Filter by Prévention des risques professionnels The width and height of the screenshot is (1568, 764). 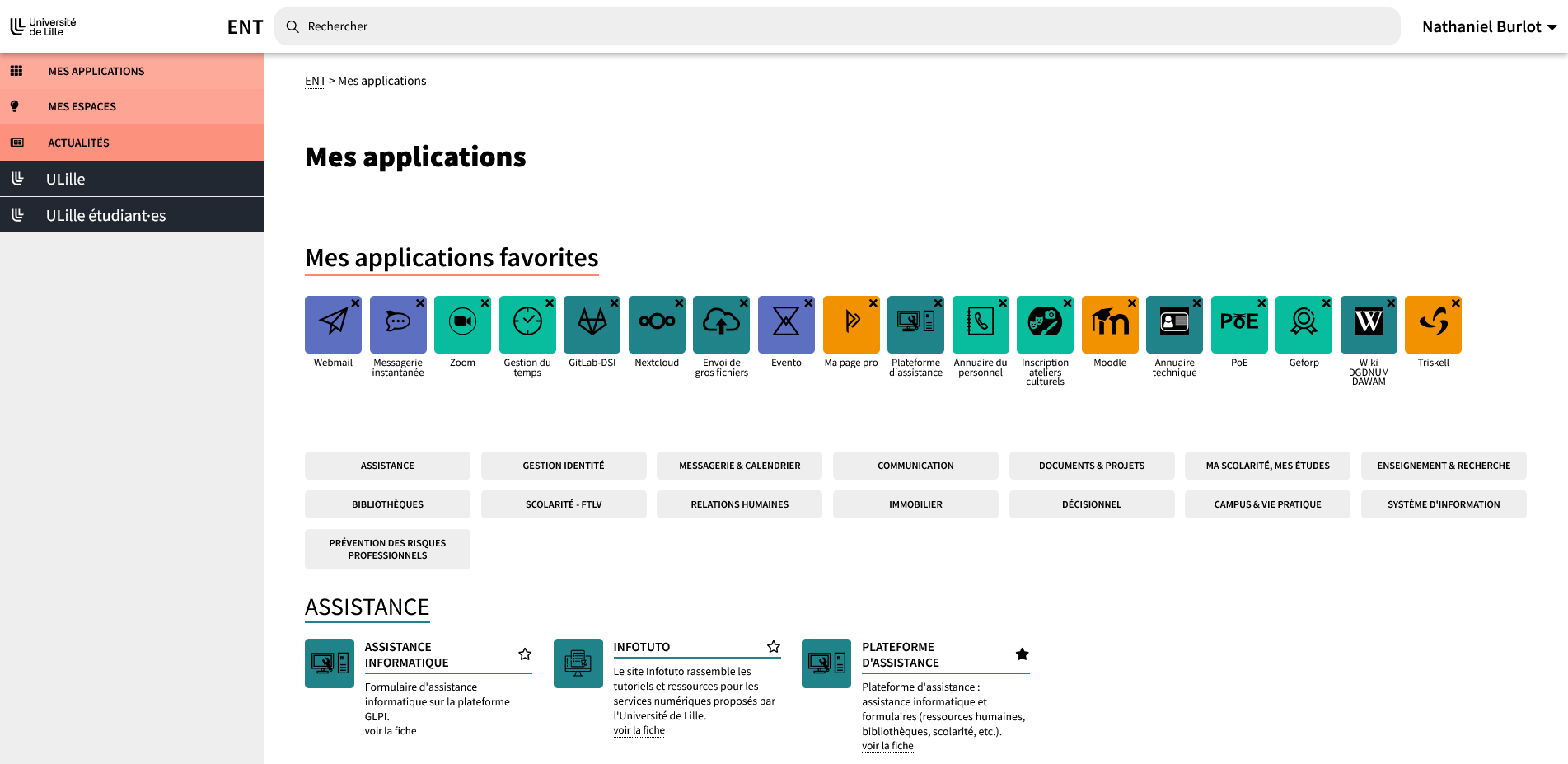click(x=387, y=549)
